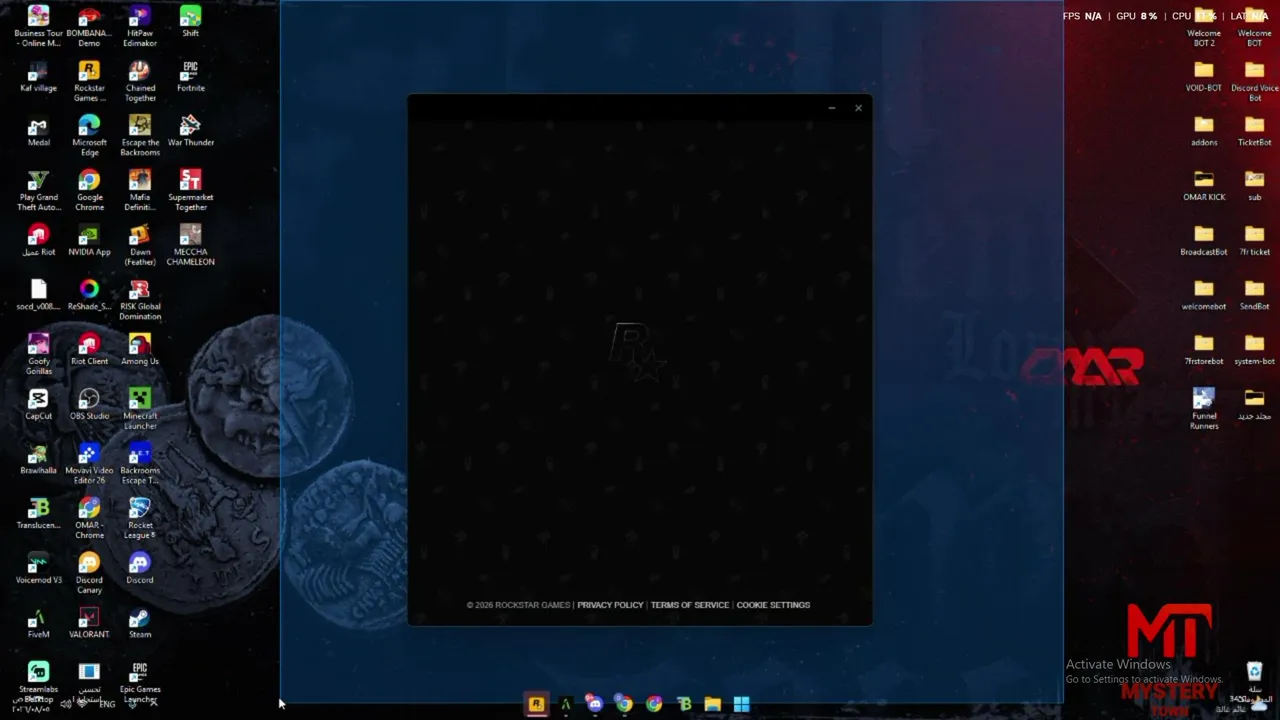Select the CapCut desktop shortcut

coord(38,405)
